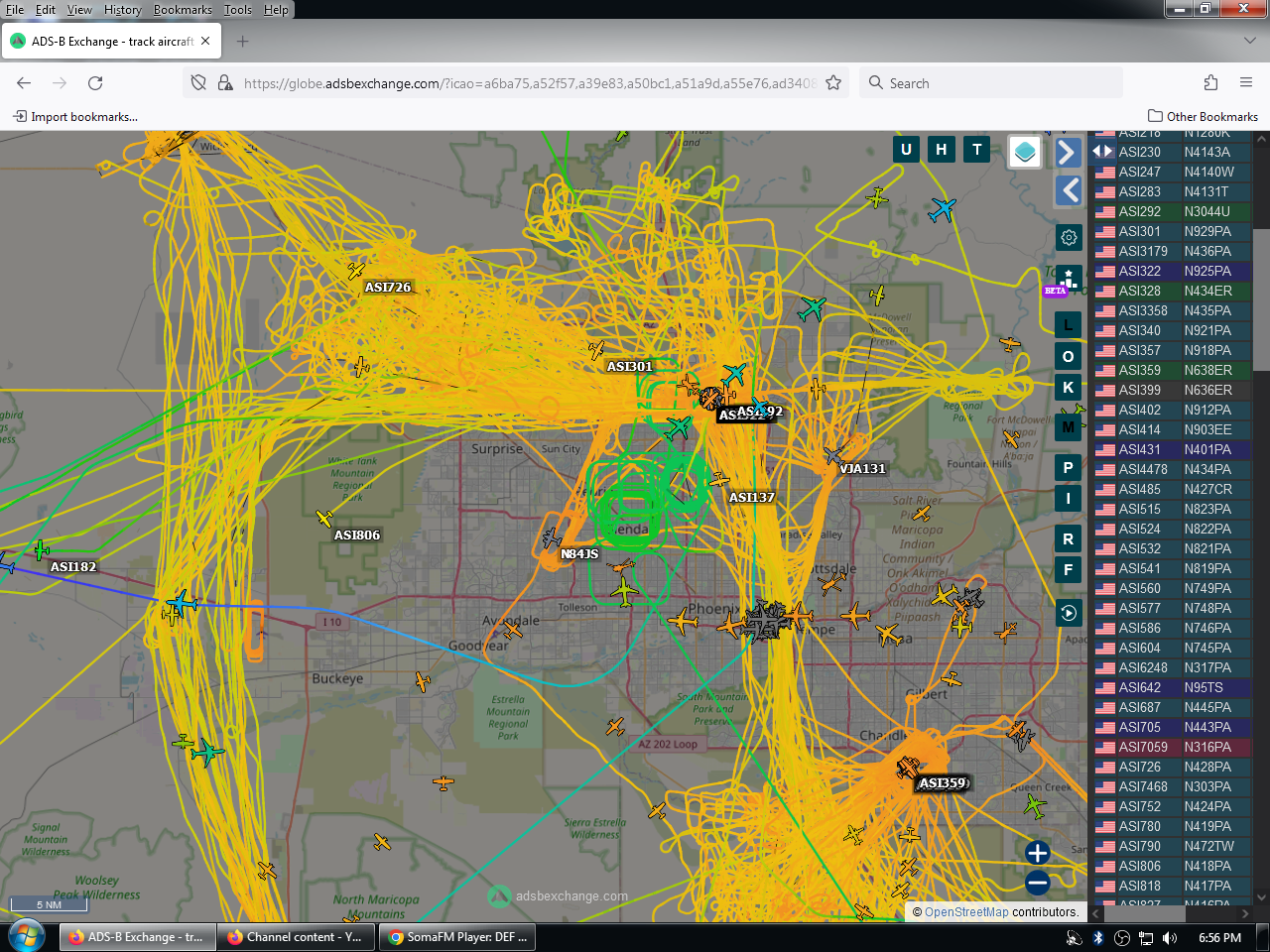The width and height of the screenshot is (1270, 952).
Task: Close the ADS-B Exchange tab
Action: [205, 42]
